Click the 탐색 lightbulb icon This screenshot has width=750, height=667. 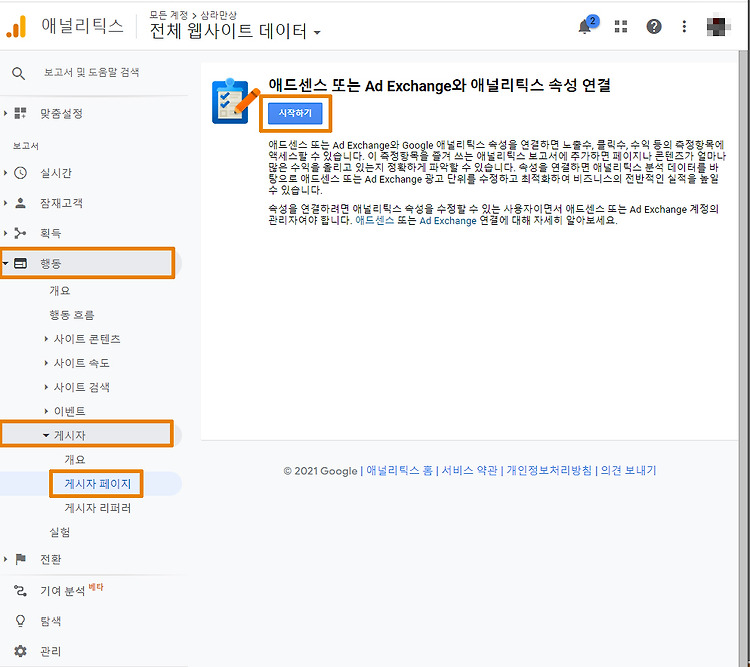click(20, 621)
